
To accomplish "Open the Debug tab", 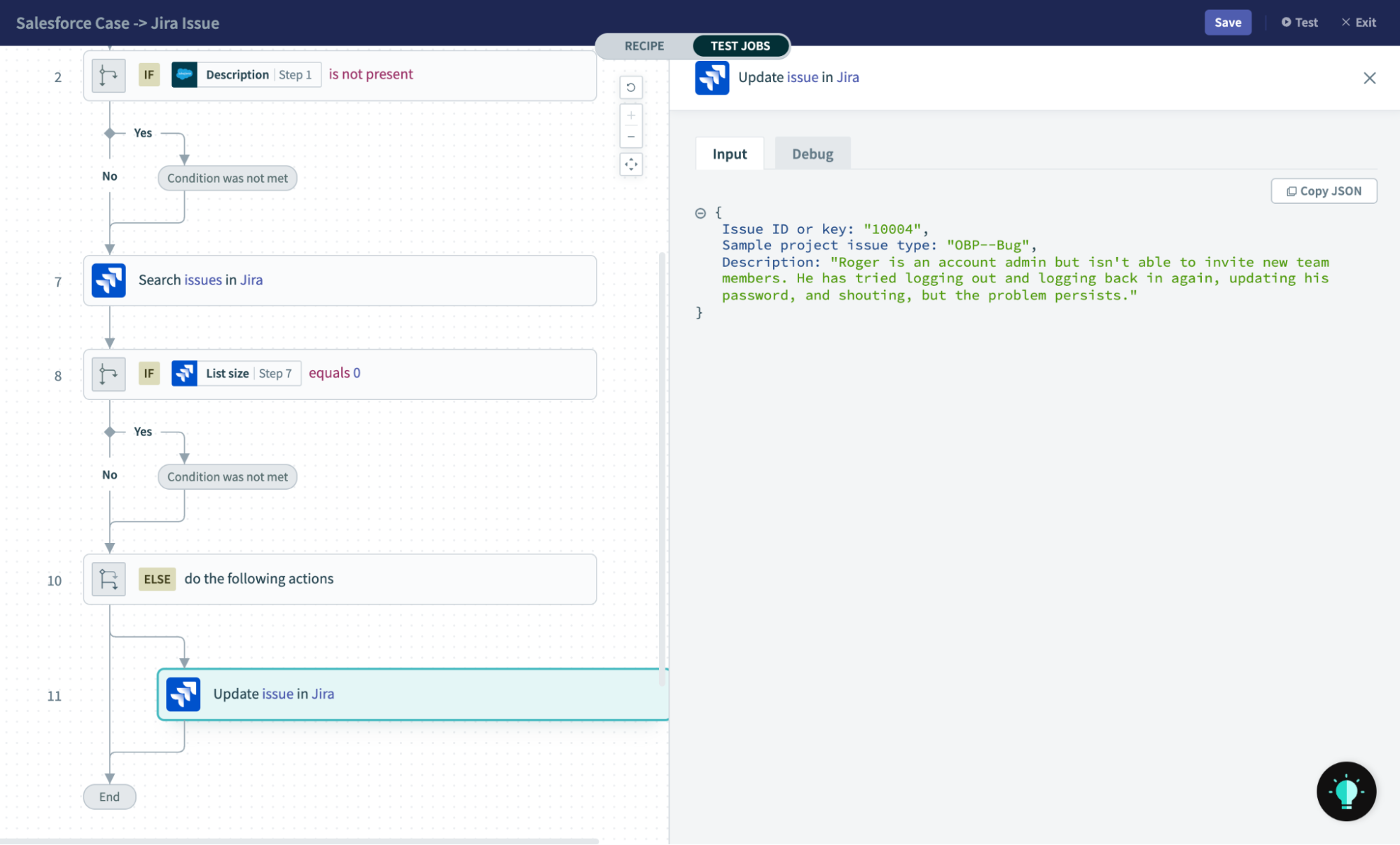I will [x=812, y=154].
